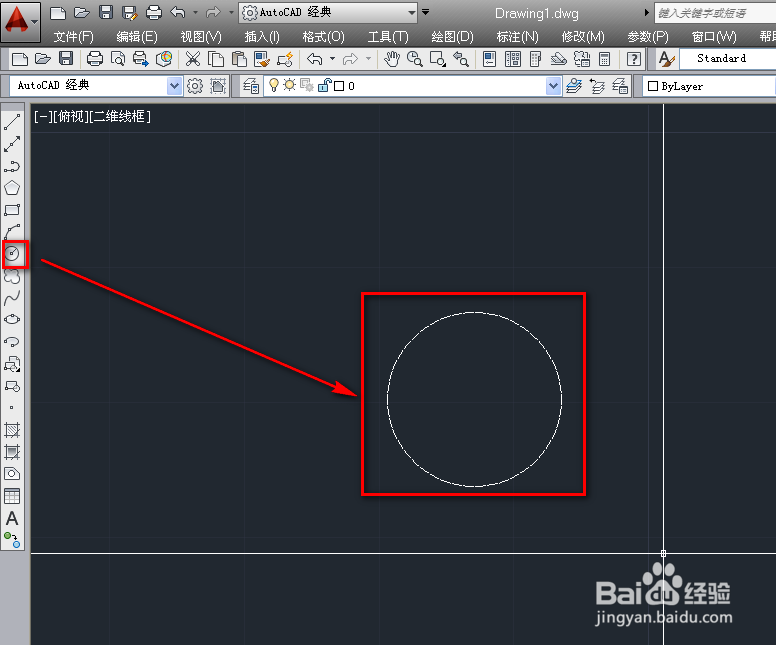
Task: Select the Ellipse Arc tool
Action: coord(12,342)
